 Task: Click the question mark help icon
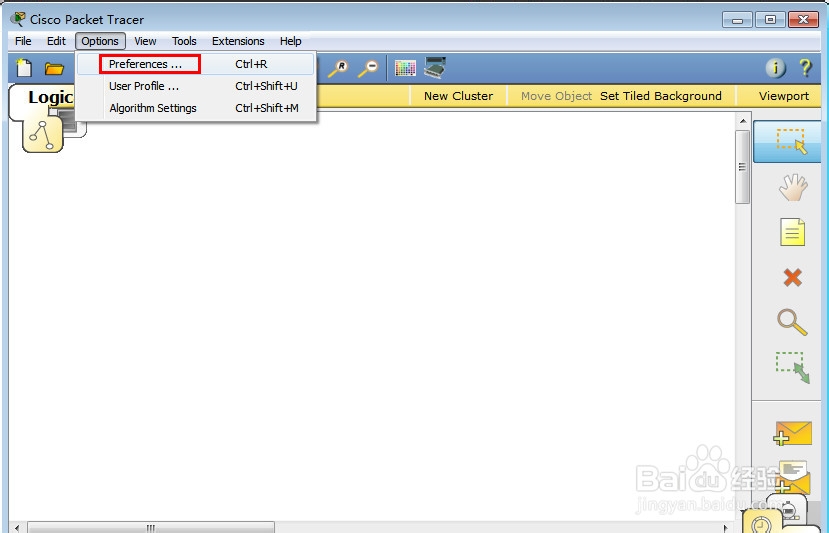click(x=805, y=68)
